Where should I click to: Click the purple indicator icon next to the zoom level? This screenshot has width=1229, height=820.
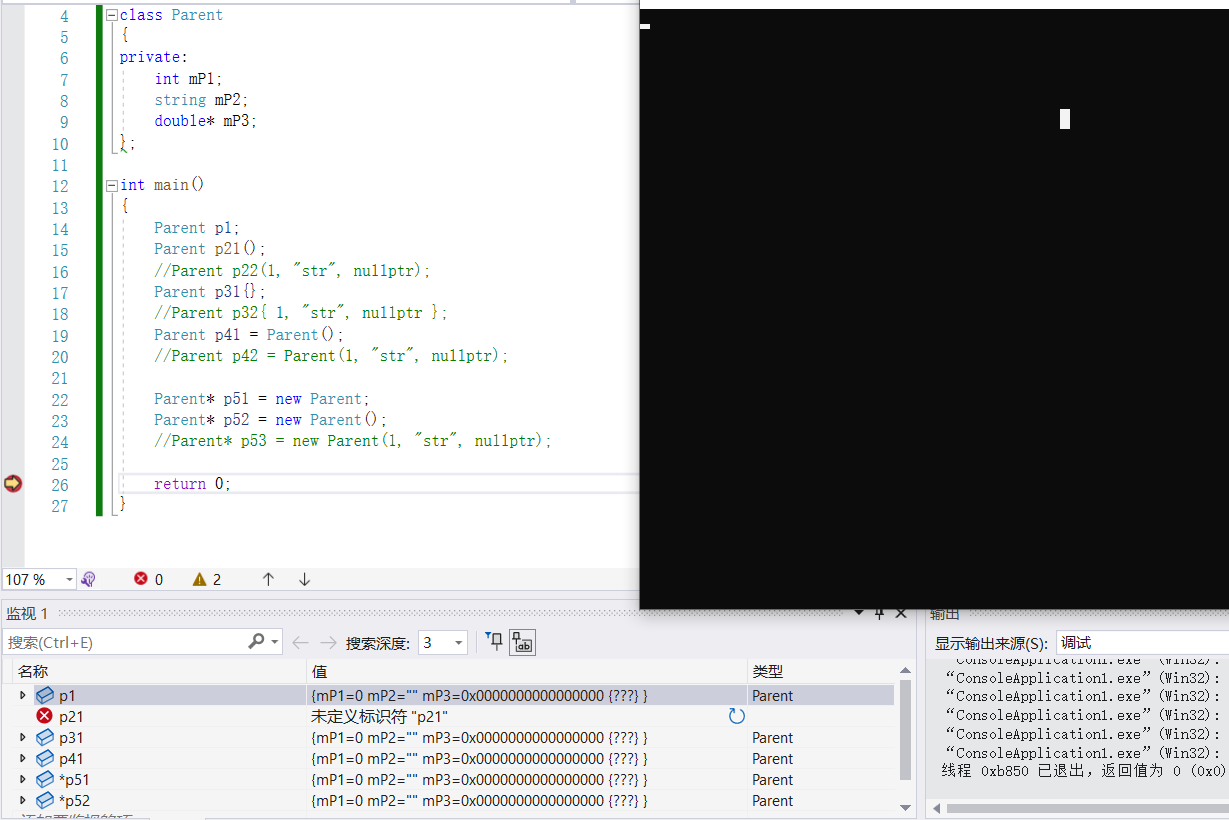point(88,578)
